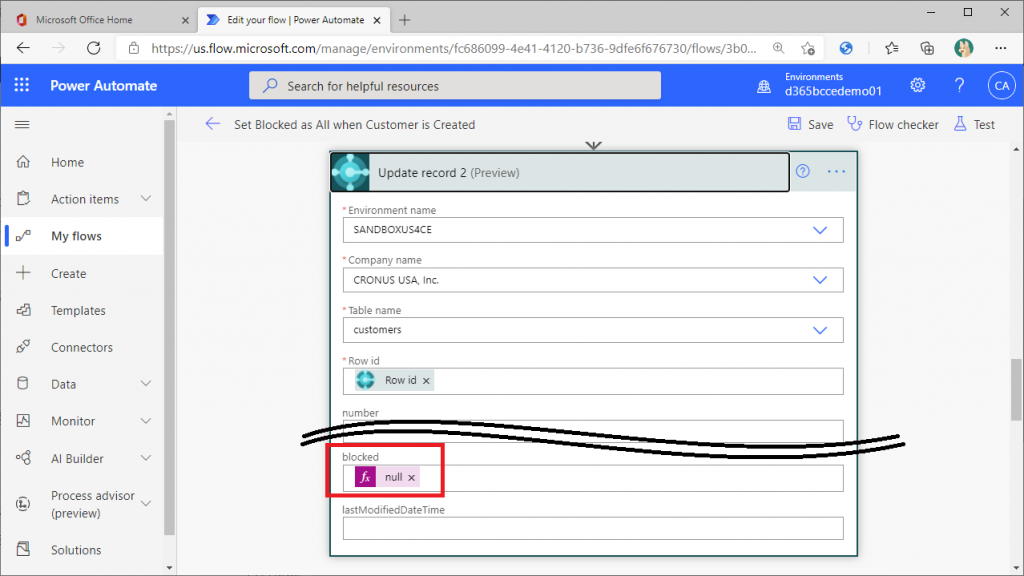Click inside the blocked field
1024x576 pixels.
point(593,478)
